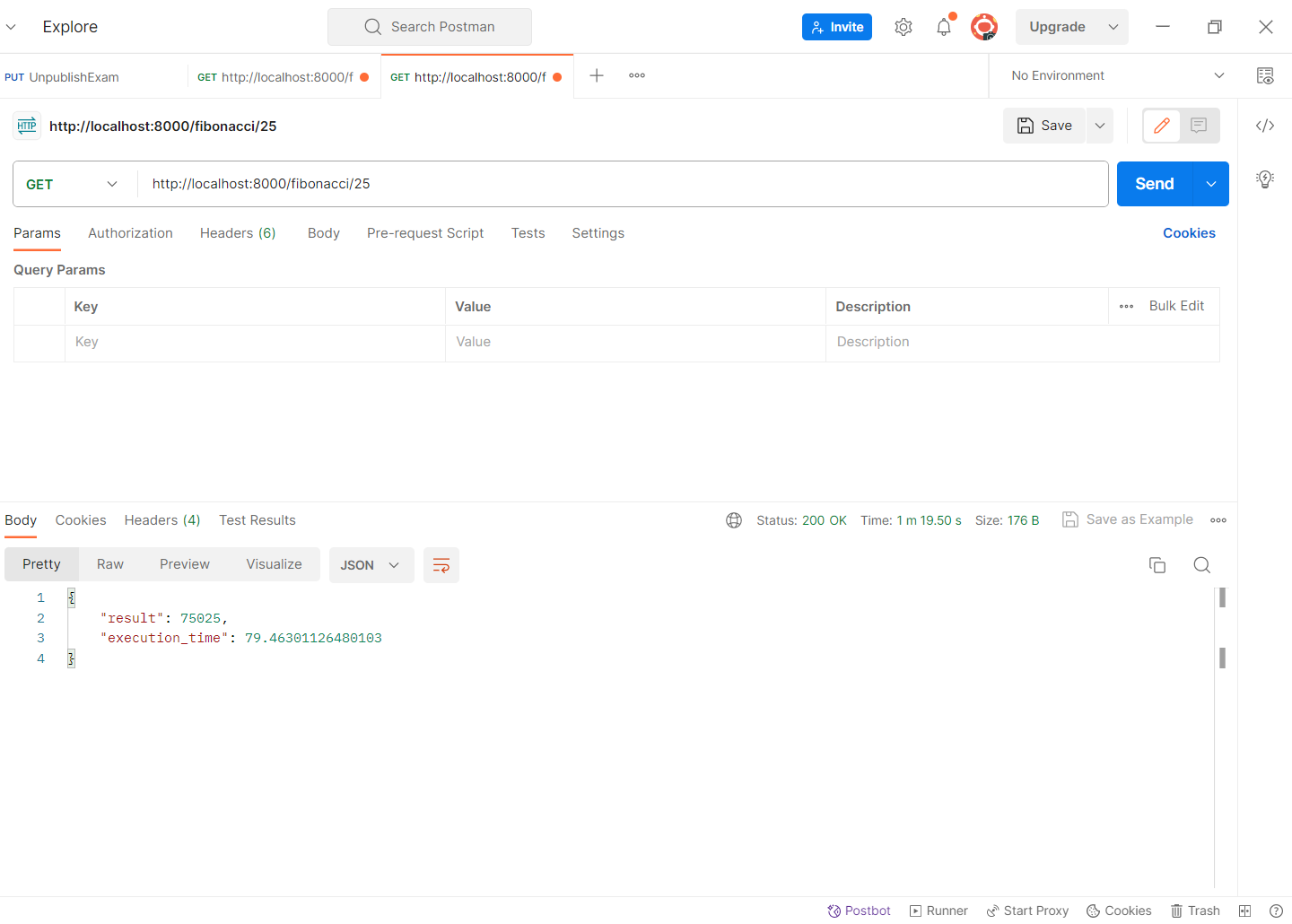Open the response Headers (4) tab
Image resolution: width=1292 pixels, height=924 pixels.
(162, 520)
